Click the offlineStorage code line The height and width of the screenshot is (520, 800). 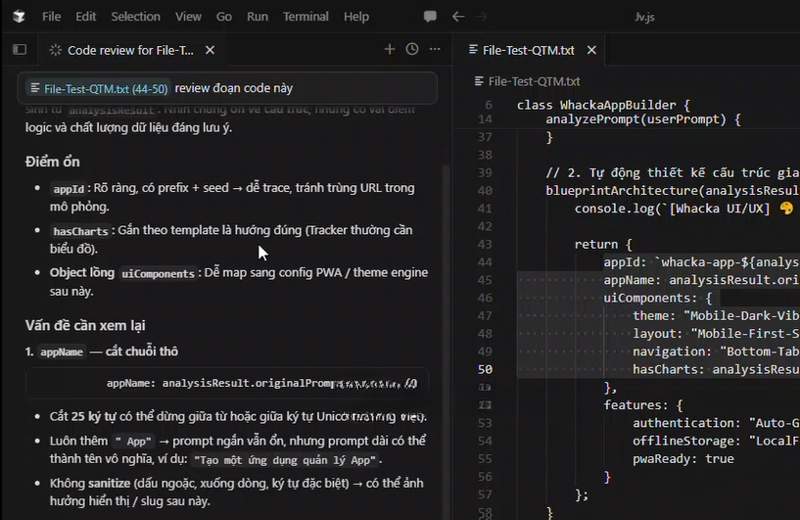pyautogui.click(x=716, y=441)
